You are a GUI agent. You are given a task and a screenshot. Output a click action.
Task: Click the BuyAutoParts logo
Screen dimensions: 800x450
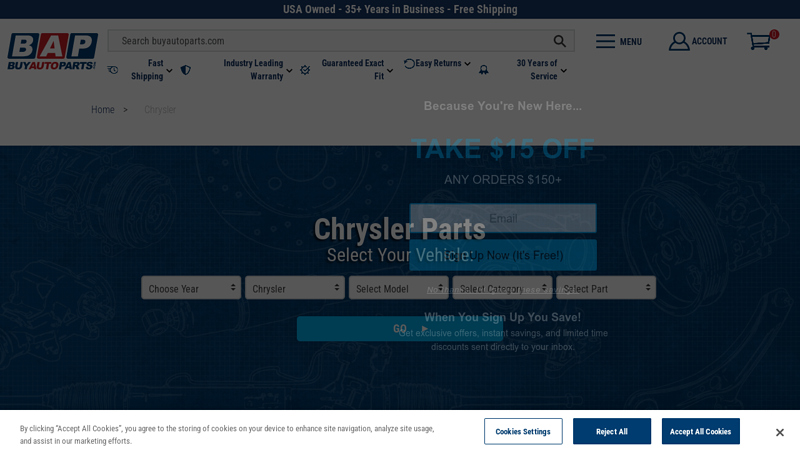coord(52,52)
